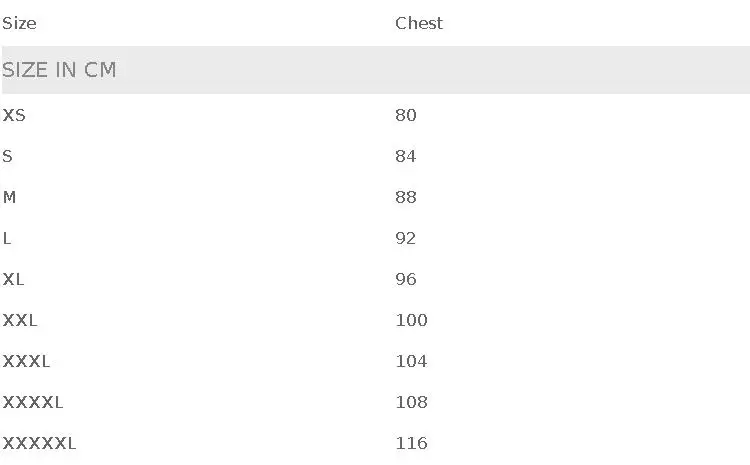Viewport: 750px width, 465px height.
Task: Select the XXL size label
Action: [20, 320]
